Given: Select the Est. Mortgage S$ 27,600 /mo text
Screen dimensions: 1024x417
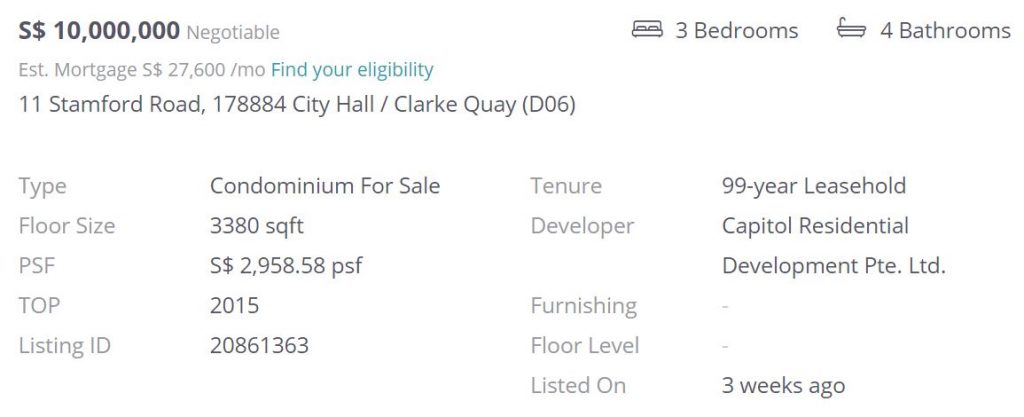Looking at the screenshot, I should coord(142,69).
